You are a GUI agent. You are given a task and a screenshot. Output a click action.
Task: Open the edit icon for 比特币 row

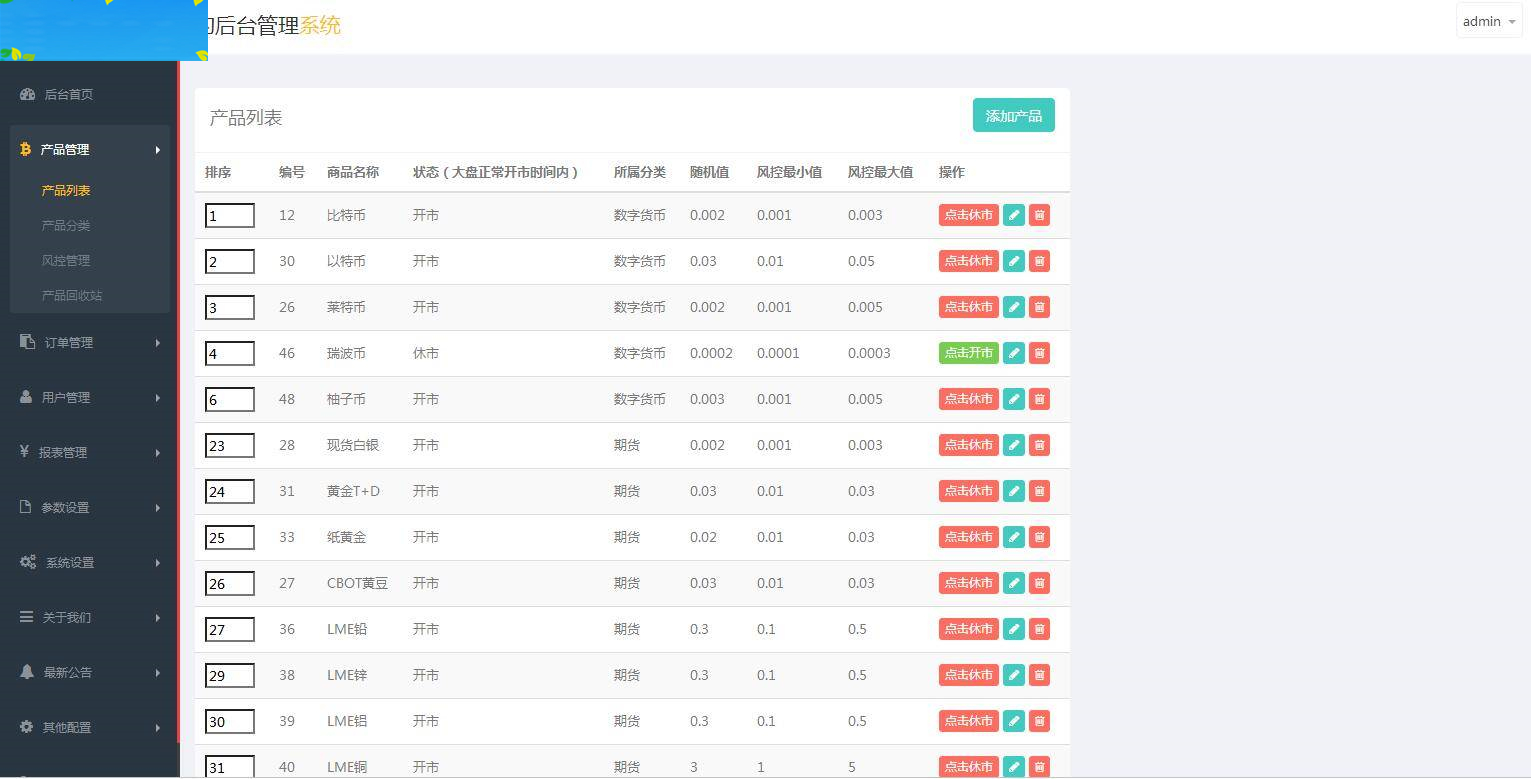[1013, 214]
